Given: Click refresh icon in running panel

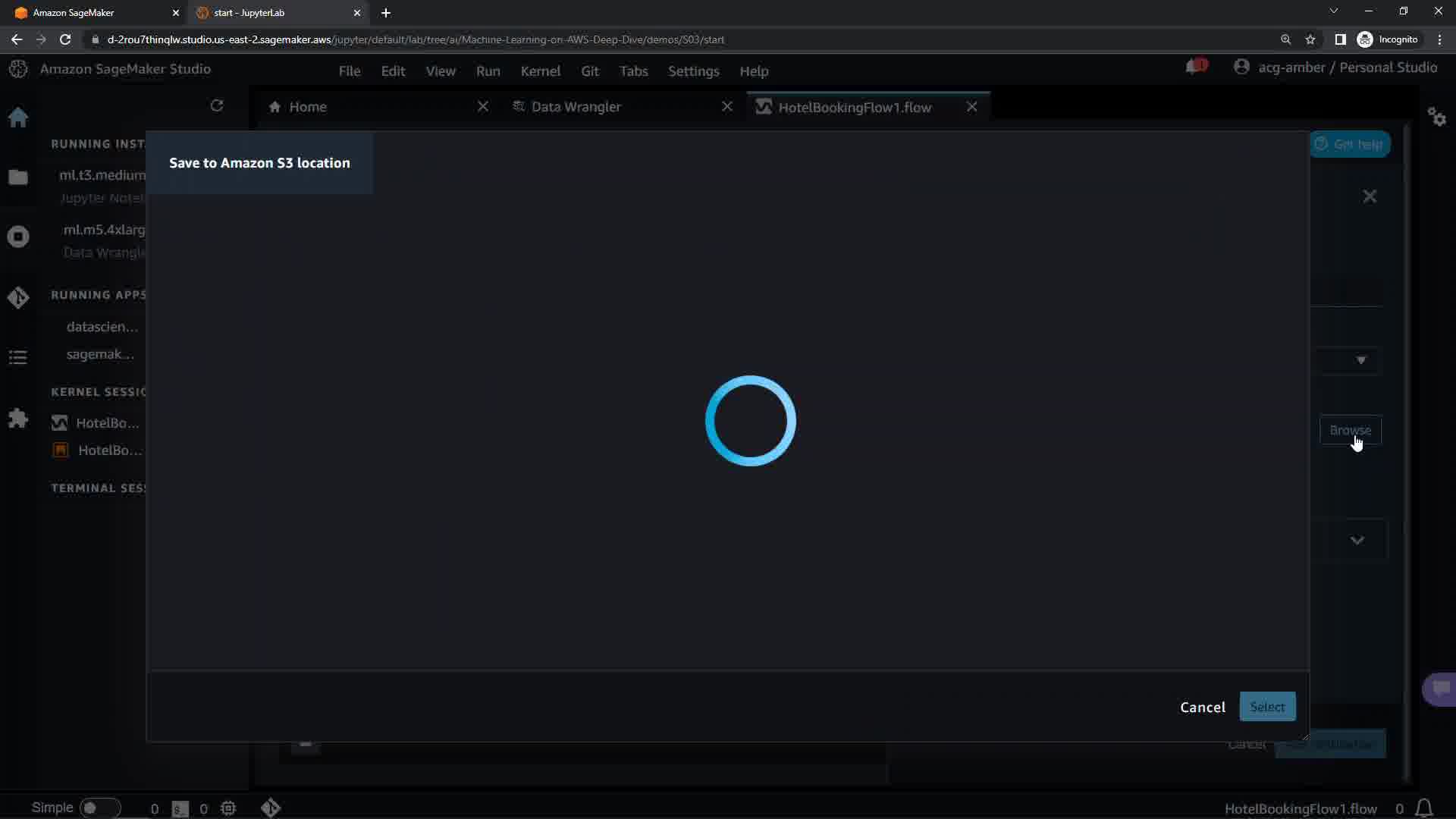Looking at the screenshot, I should [x=217, y=106].
